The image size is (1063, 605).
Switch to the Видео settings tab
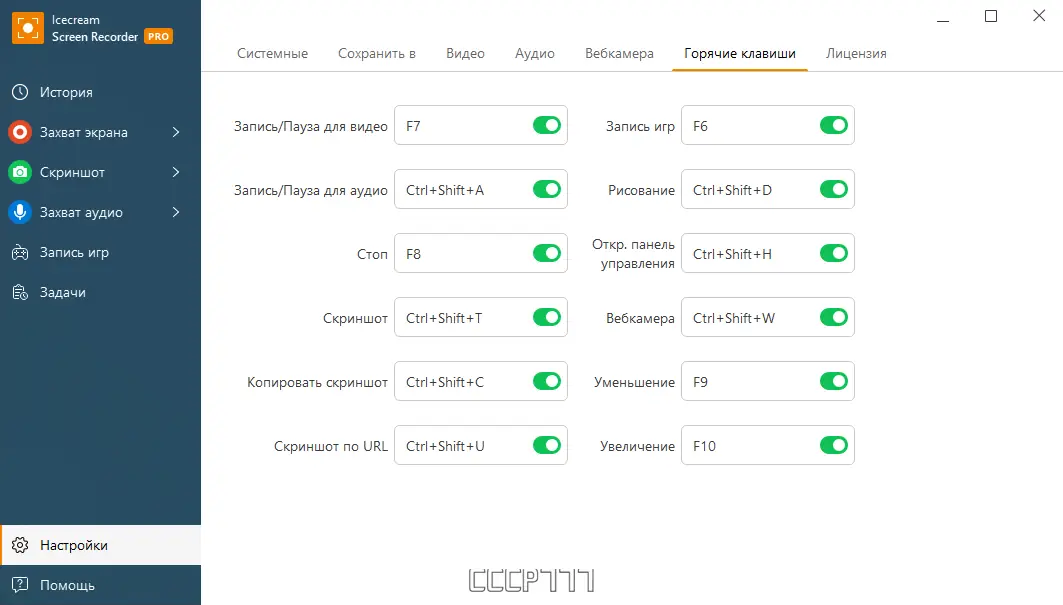[x=465, y=53]
